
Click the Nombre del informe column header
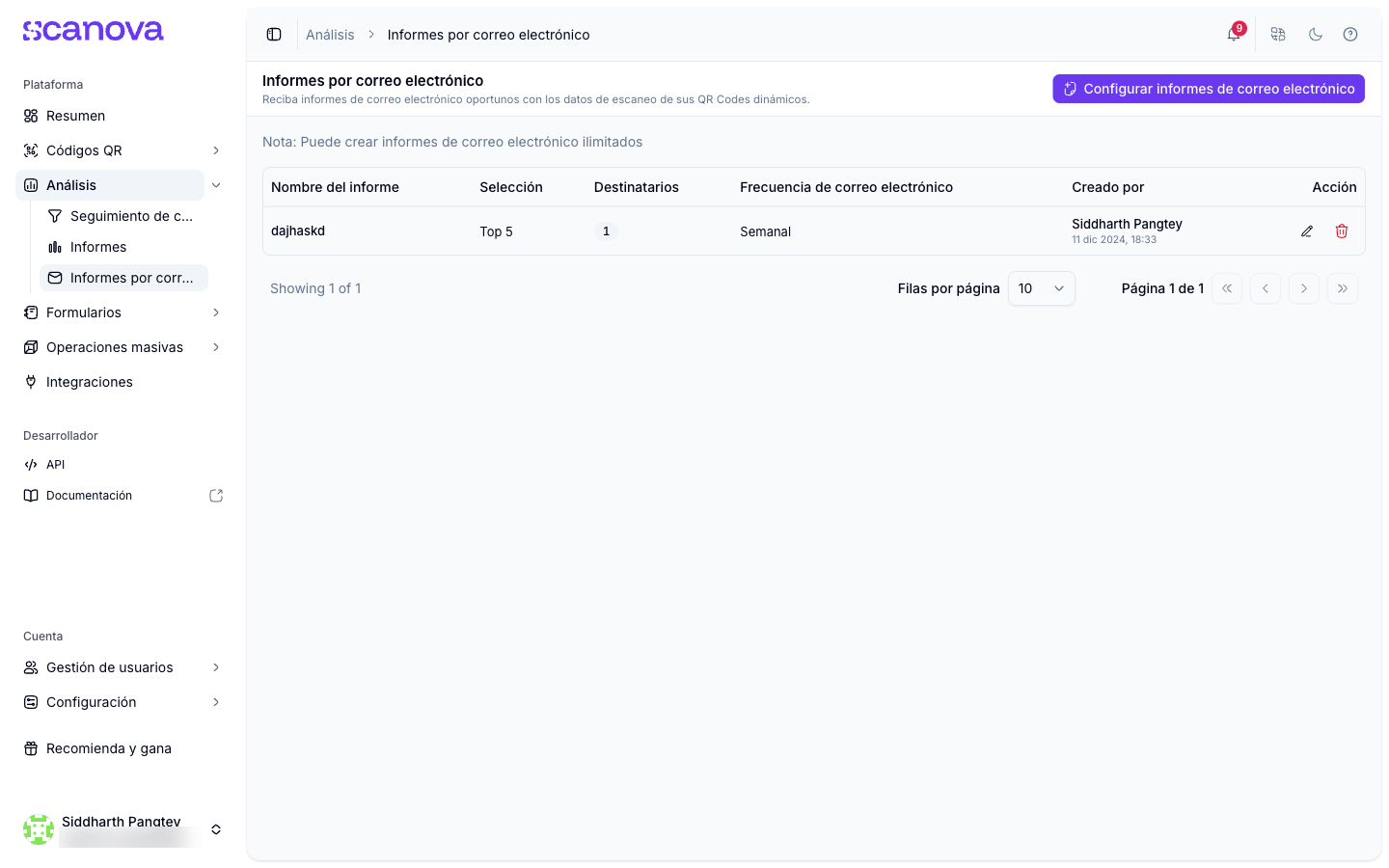[335, 187]
